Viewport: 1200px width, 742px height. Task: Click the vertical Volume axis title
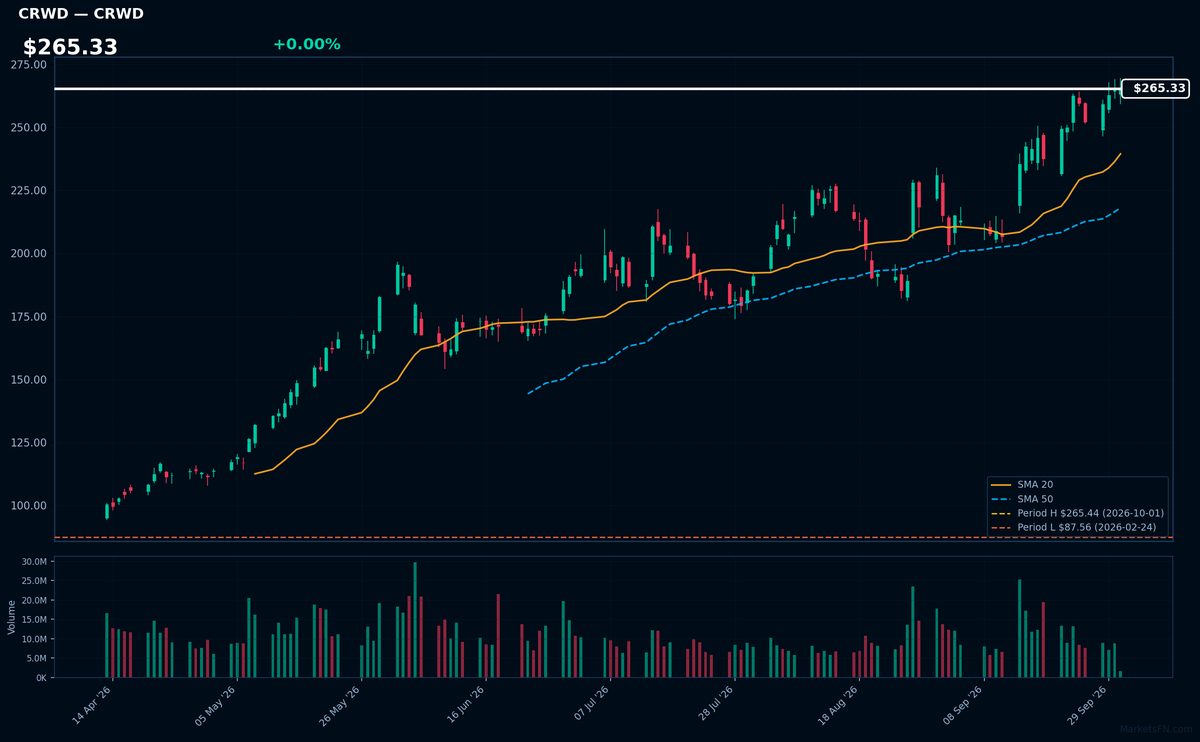tap(12, 617)
